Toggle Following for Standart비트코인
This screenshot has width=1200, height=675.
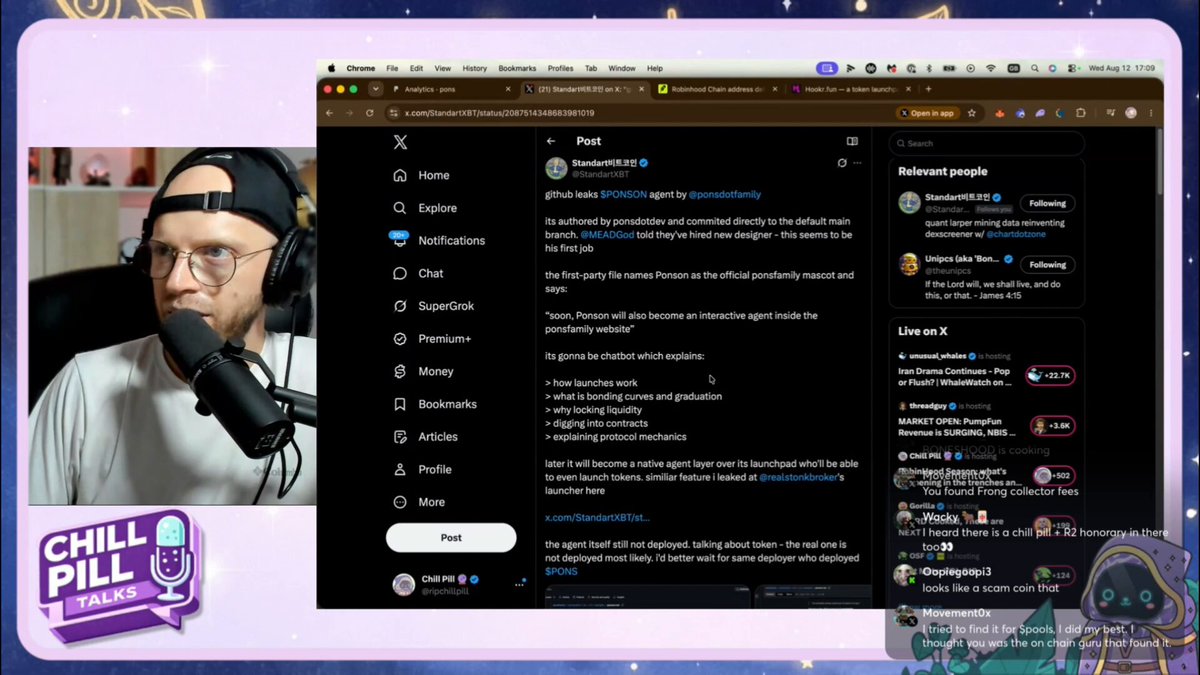(x=1047, y=203)
